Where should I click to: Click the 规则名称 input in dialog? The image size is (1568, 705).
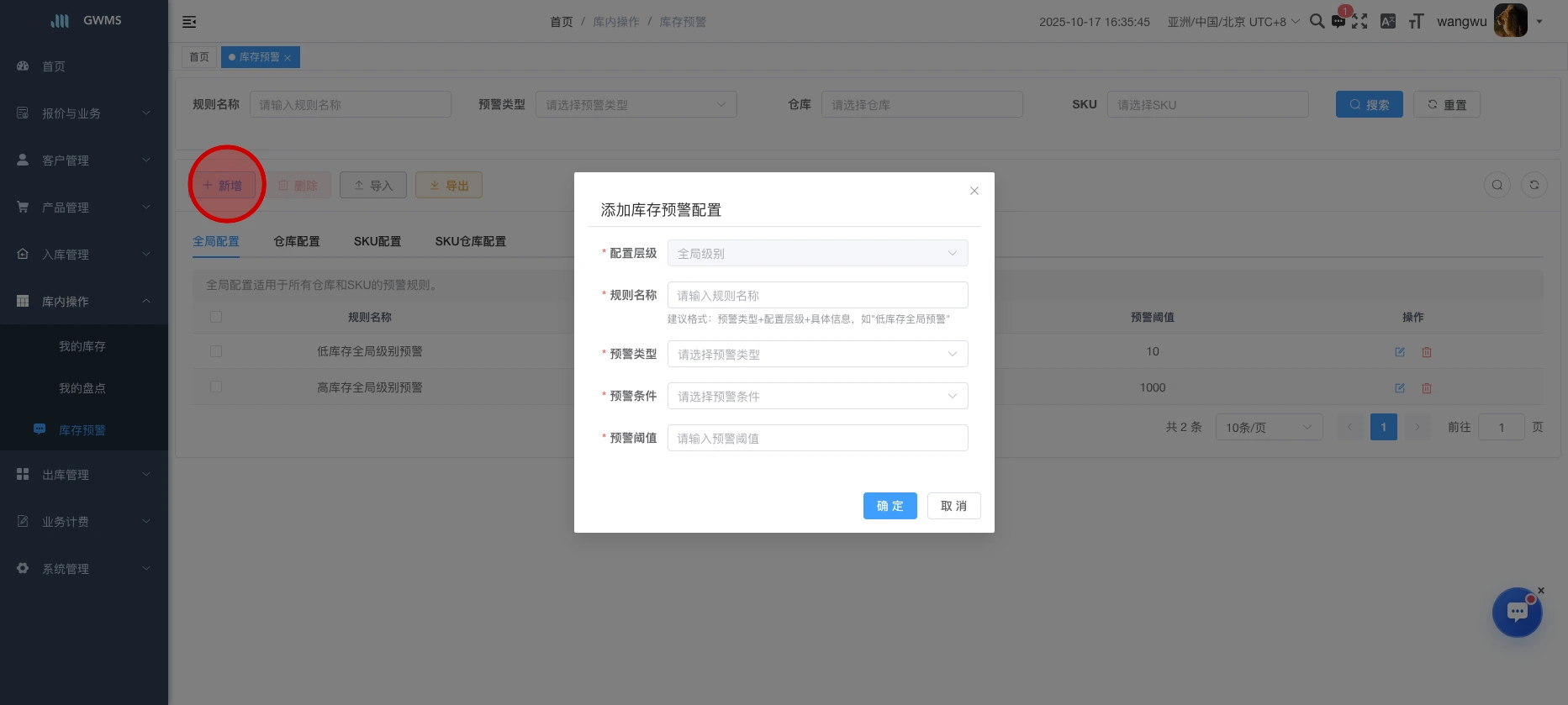(x=817, y=295)
